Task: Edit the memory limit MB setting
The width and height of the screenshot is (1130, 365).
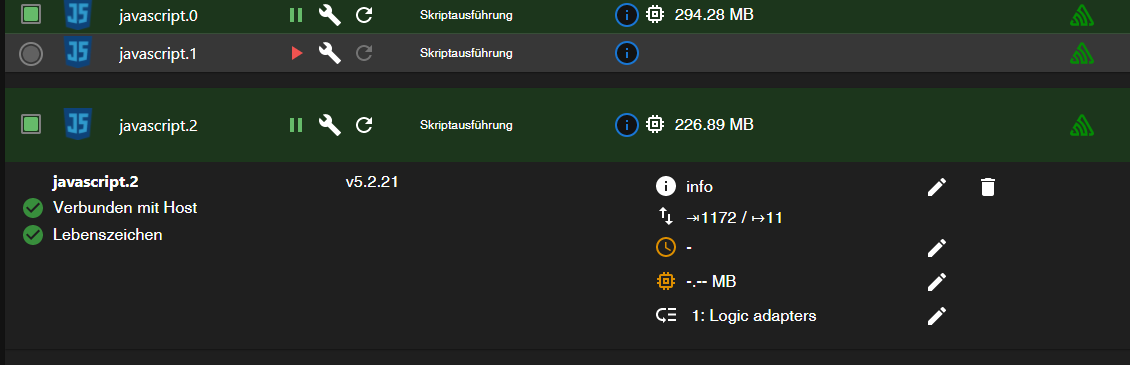Action: point(936,281)
